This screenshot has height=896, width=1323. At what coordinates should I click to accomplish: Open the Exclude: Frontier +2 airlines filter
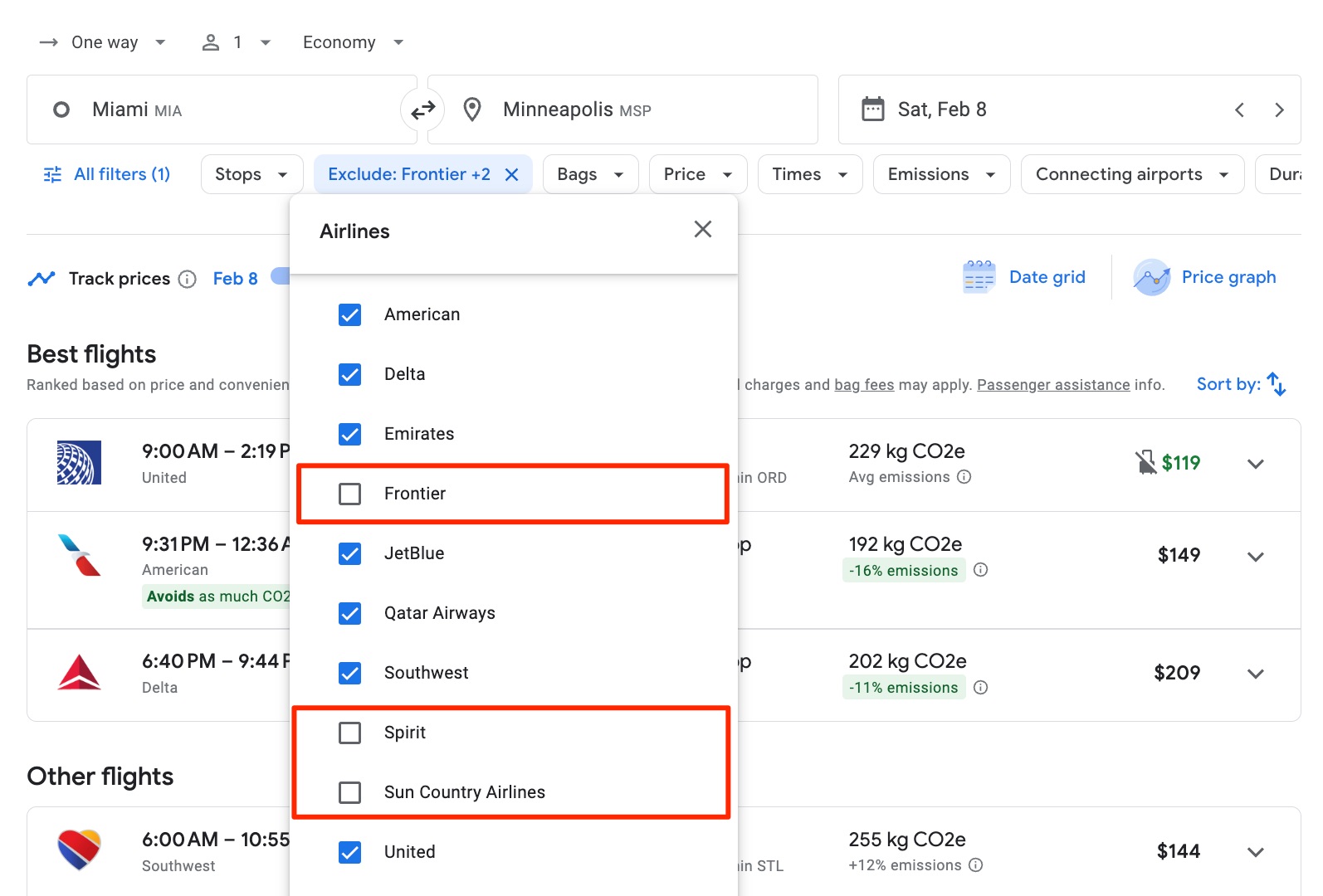pos(408,174)
